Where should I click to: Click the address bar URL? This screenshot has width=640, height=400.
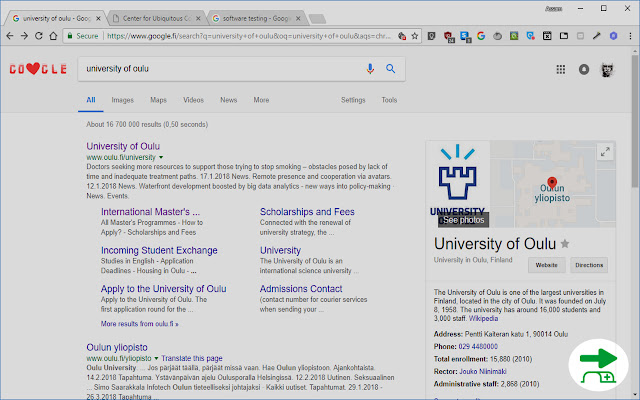[x=249, y=36]
